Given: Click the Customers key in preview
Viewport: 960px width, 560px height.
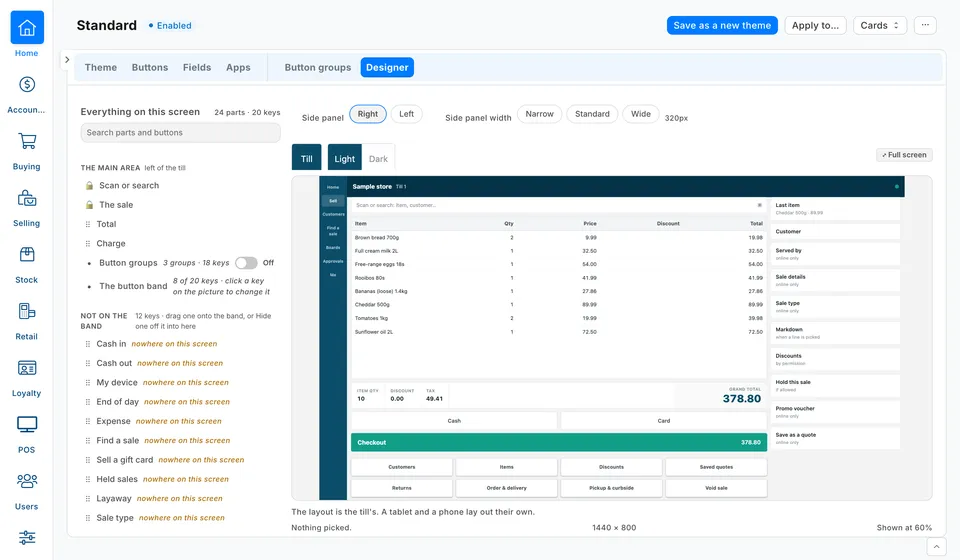Looking at the screenshot, I should 402,467.
